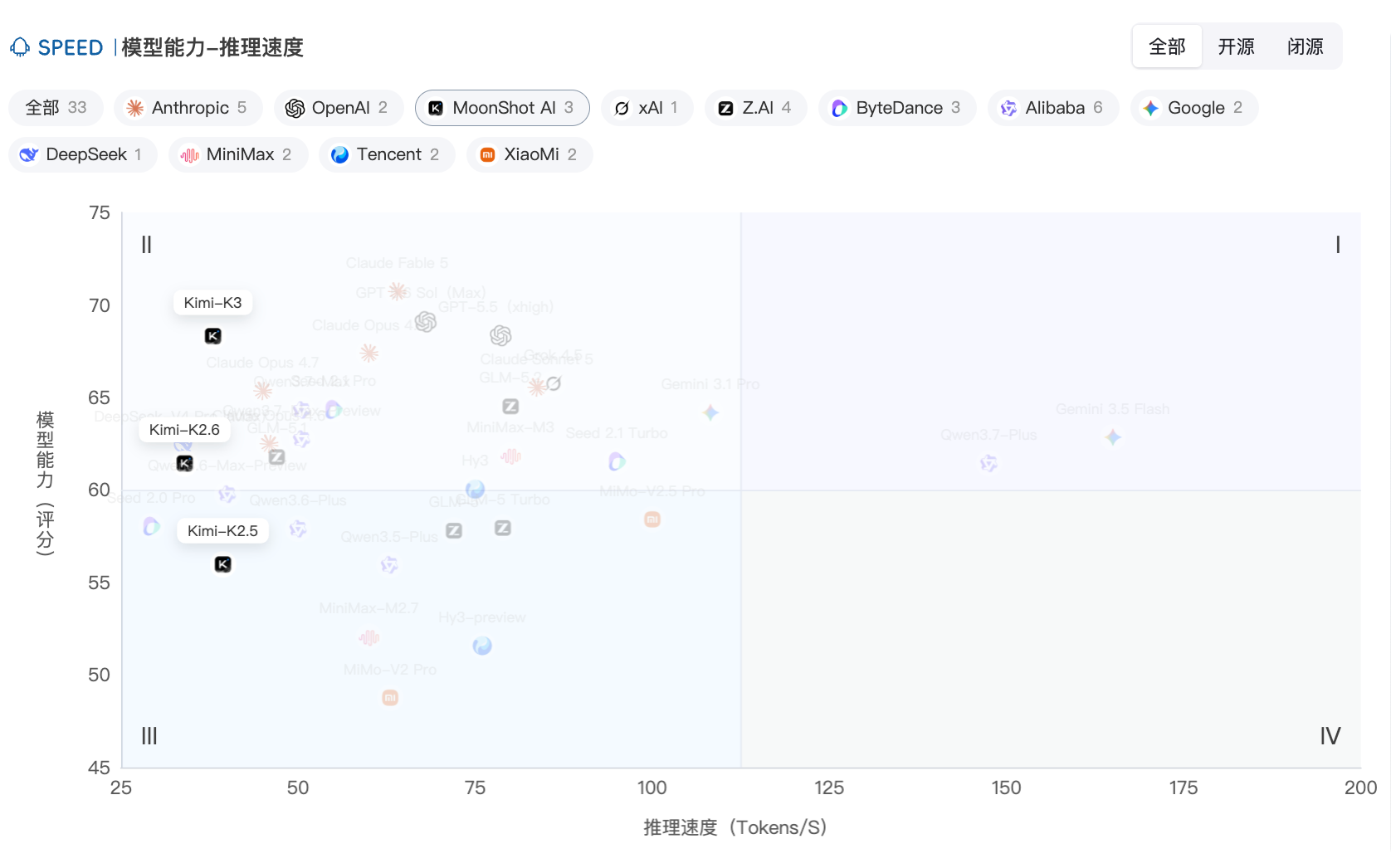The image size is (1391, 868).
Task: Switch to the 开源 tab
Action: pos(1236,46)
